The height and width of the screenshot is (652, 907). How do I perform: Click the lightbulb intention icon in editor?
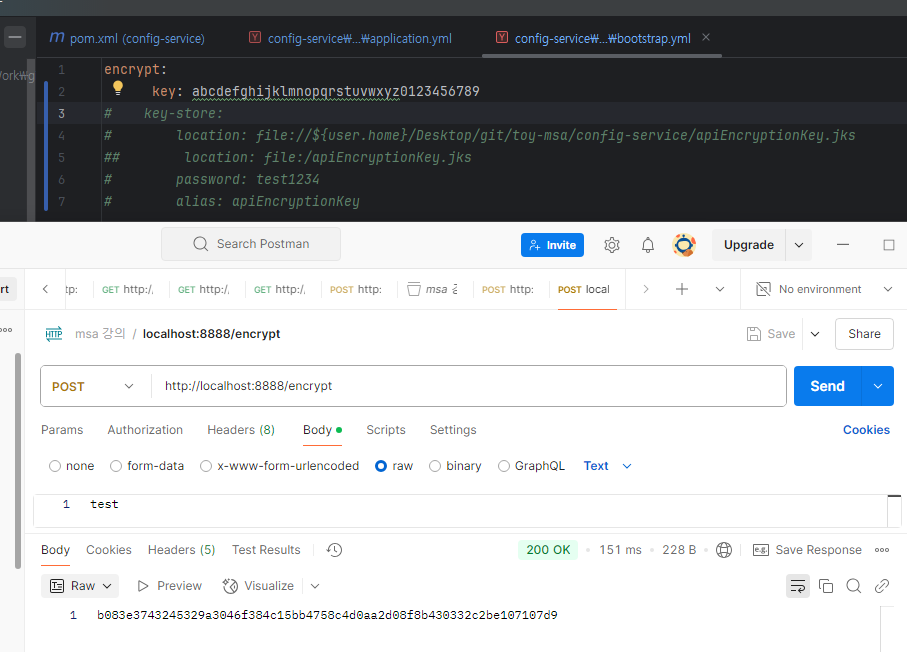click(x=118, y=88)
